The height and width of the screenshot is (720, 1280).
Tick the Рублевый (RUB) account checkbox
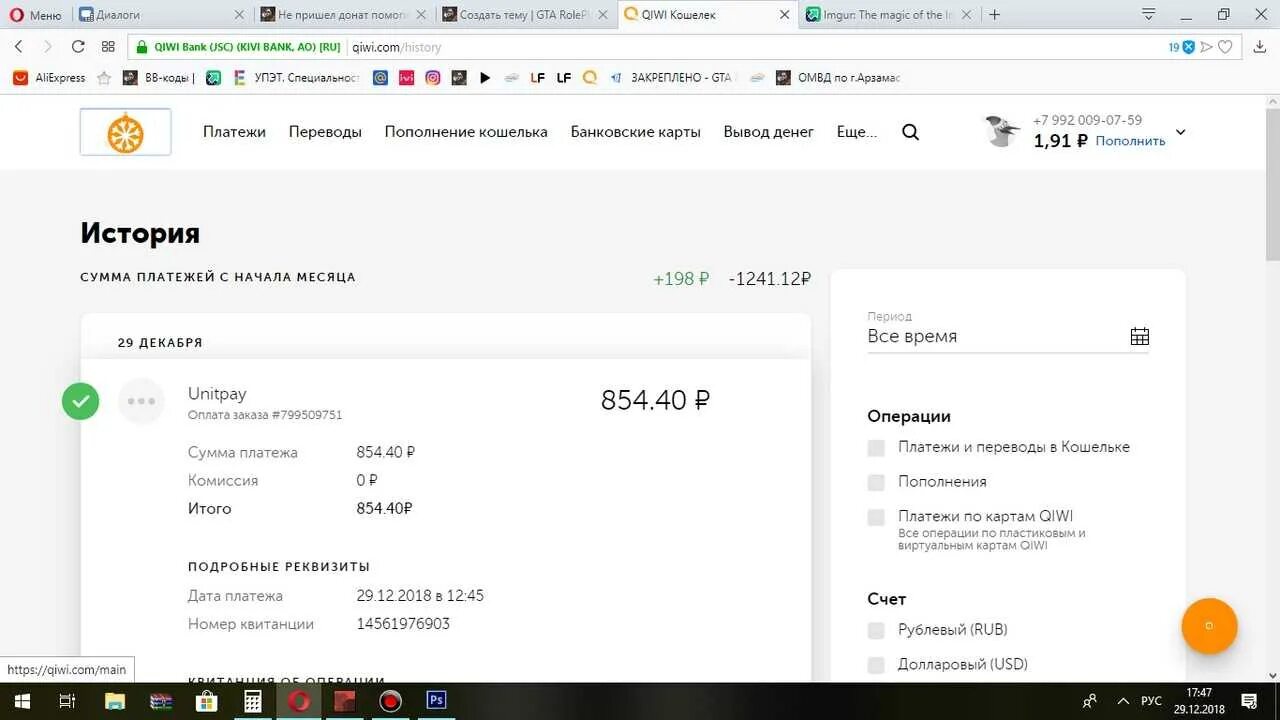[x=876, y=630]
